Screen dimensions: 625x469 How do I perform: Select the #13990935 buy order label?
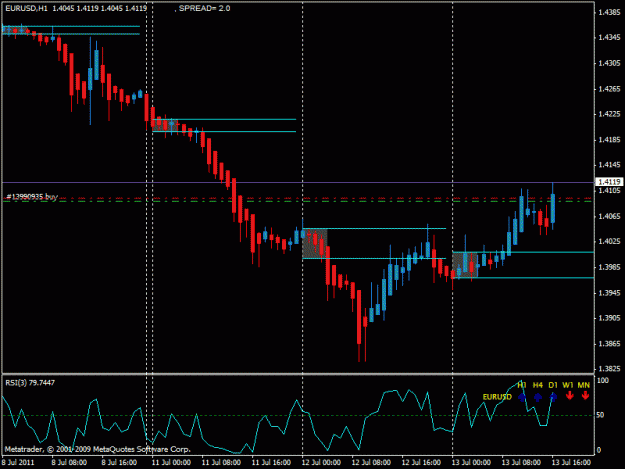point(32,196)
